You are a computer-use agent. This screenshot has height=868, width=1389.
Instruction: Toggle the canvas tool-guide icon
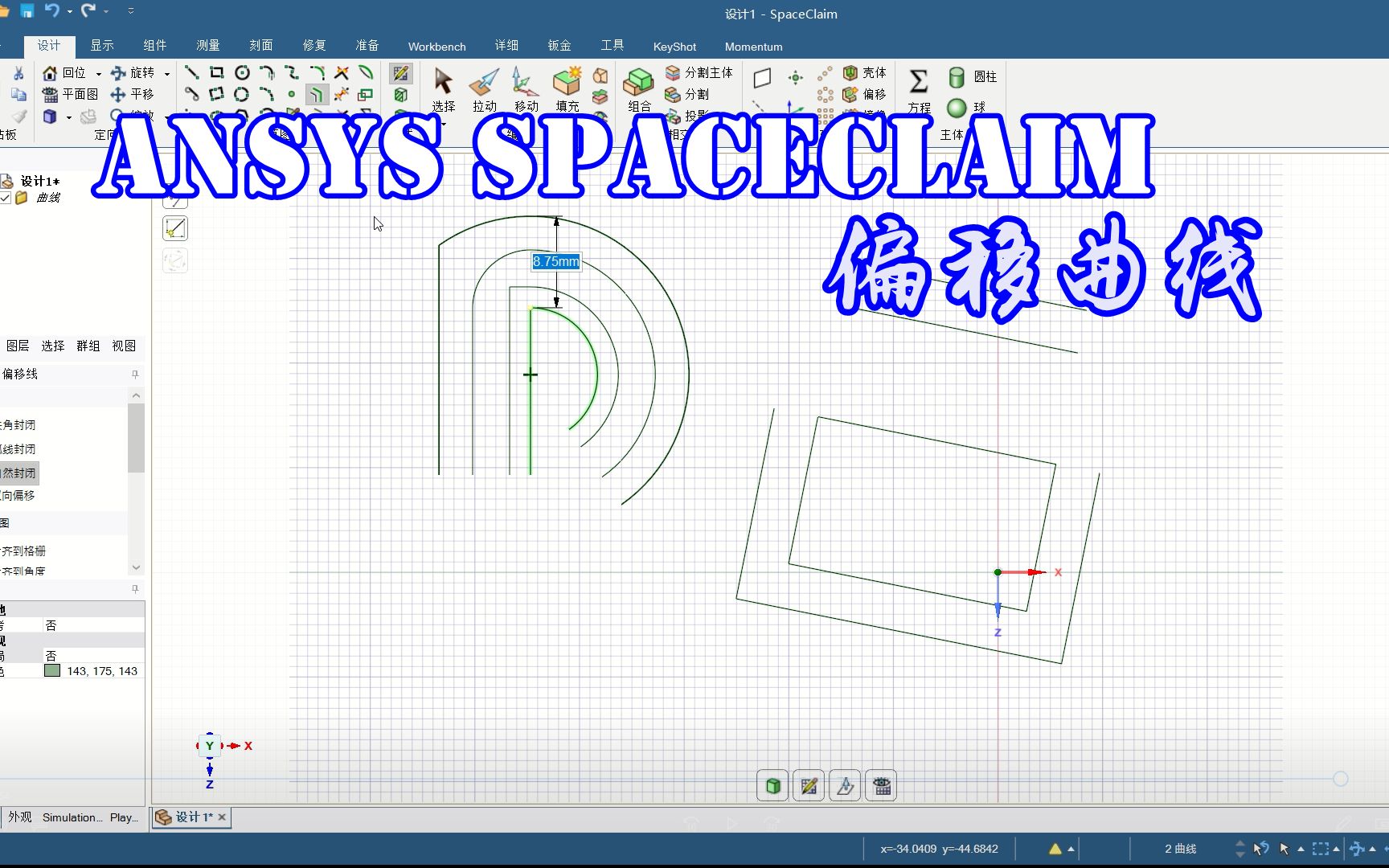[175, 228]
